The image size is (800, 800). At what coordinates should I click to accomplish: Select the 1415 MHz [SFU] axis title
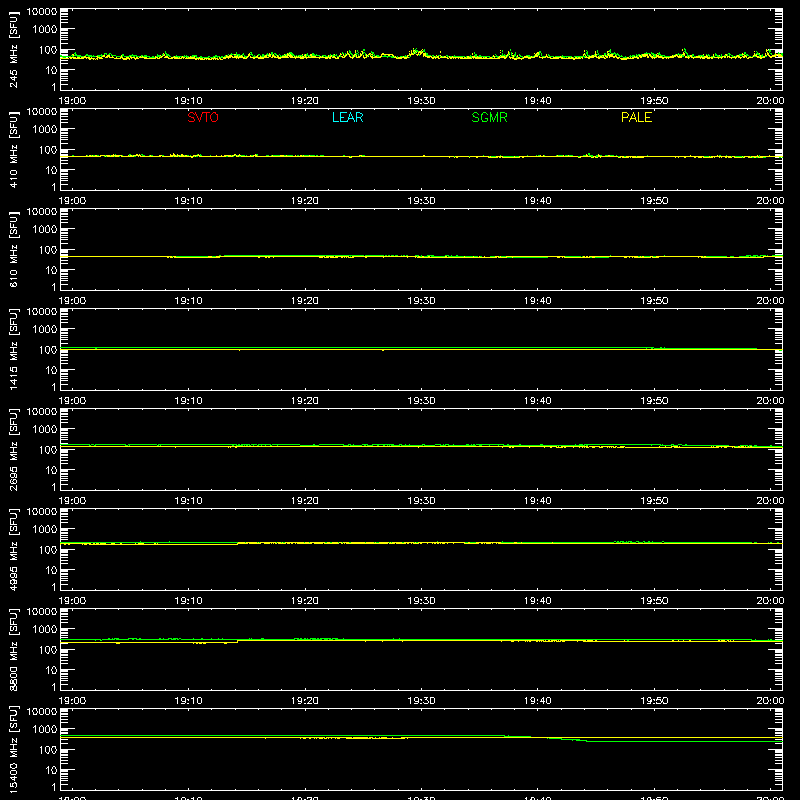pyautogui.click(x=13, y=349)
